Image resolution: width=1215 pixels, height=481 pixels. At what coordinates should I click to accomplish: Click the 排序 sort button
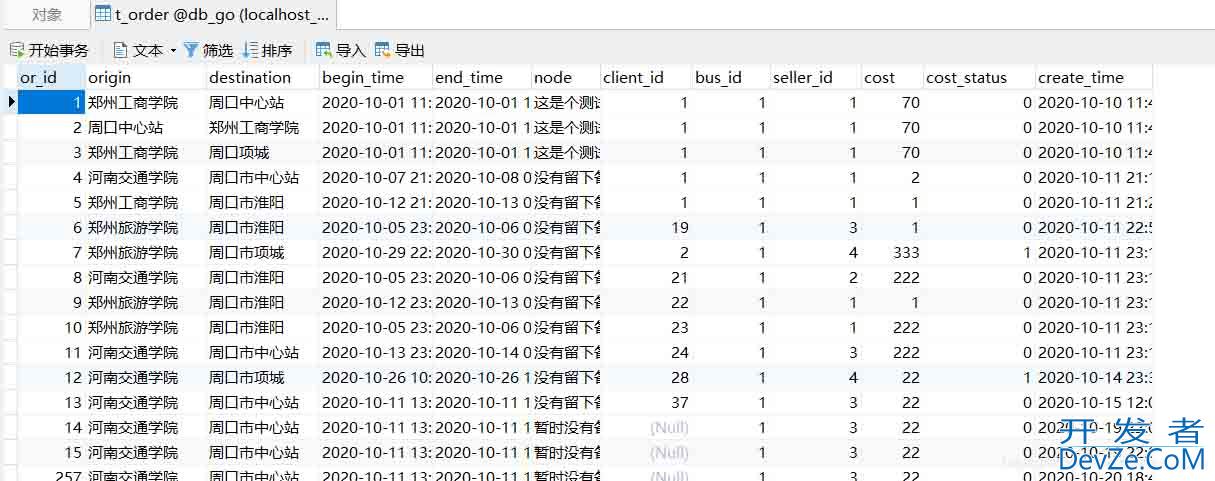coord(268,50)
